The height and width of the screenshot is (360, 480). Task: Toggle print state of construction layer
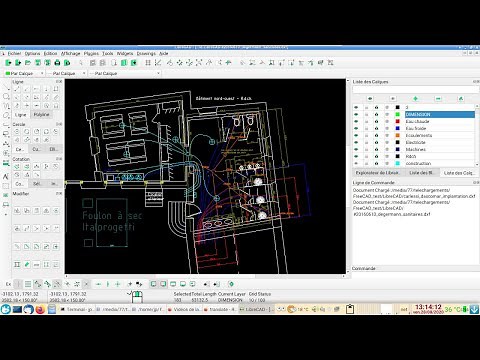377,163
